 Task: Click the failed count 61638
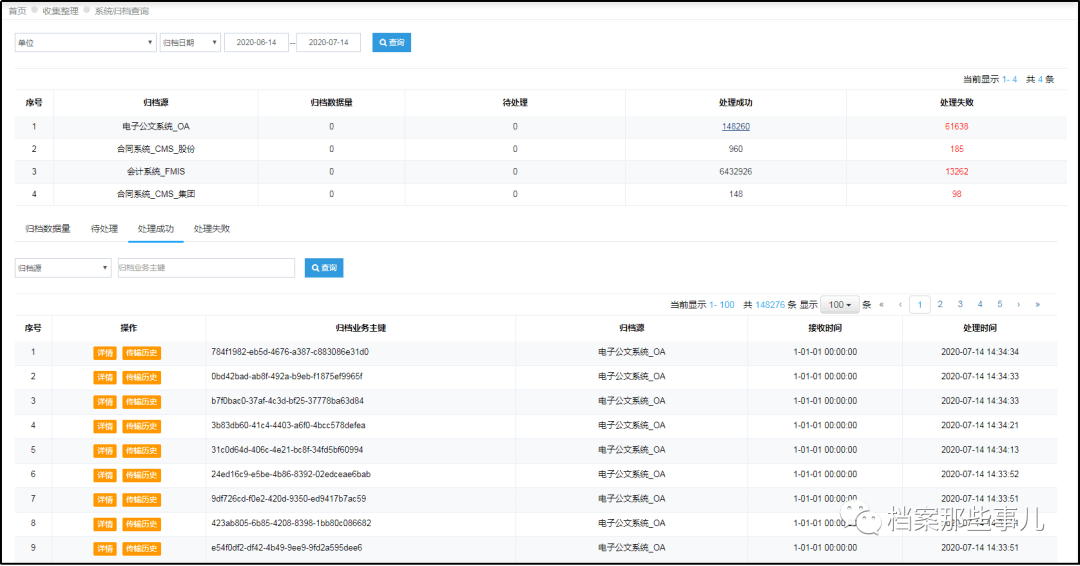point(957,127)
